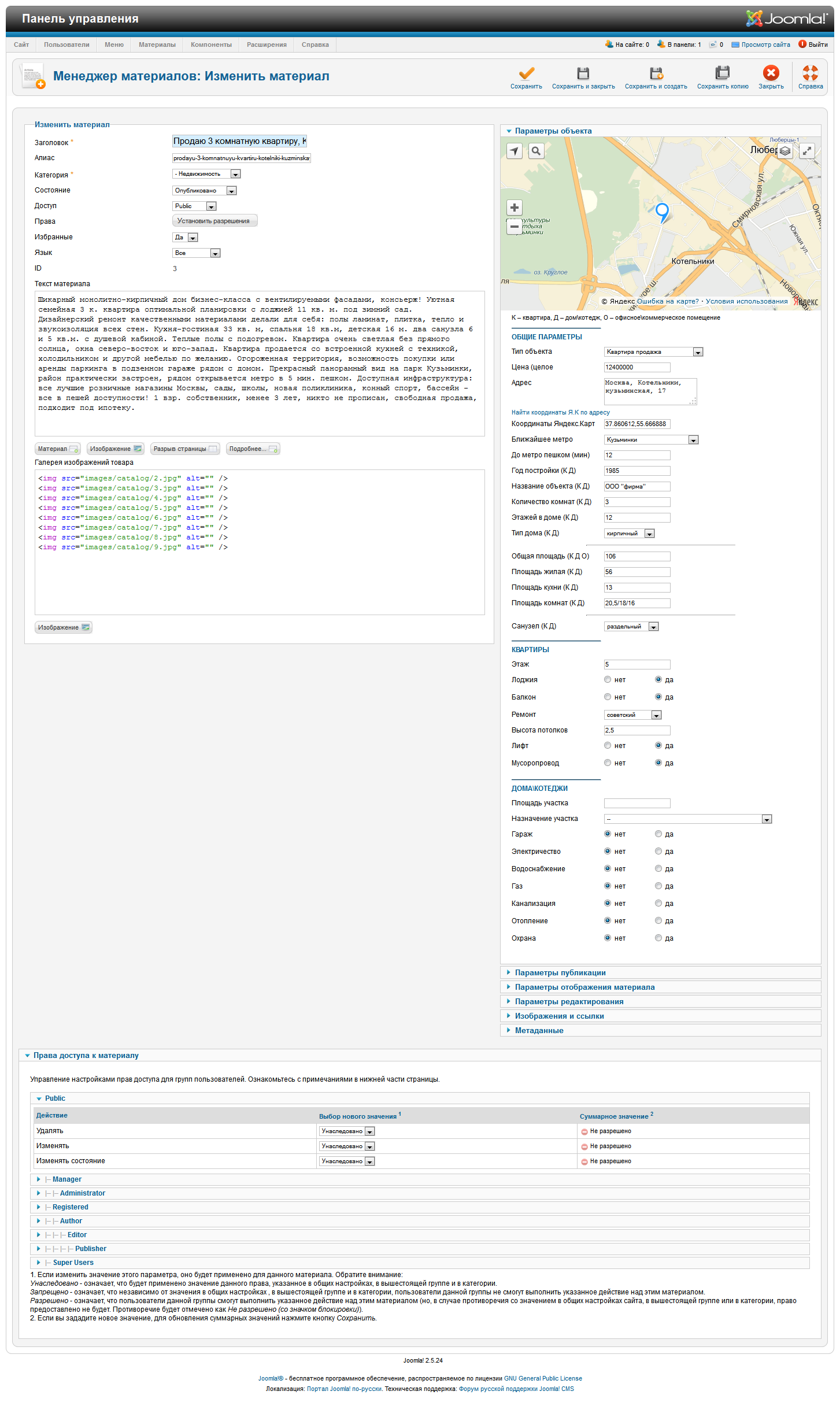Open the lifebuoy Help icon
The width and height of the screenshot is (840, 1406).
point(810,73)
